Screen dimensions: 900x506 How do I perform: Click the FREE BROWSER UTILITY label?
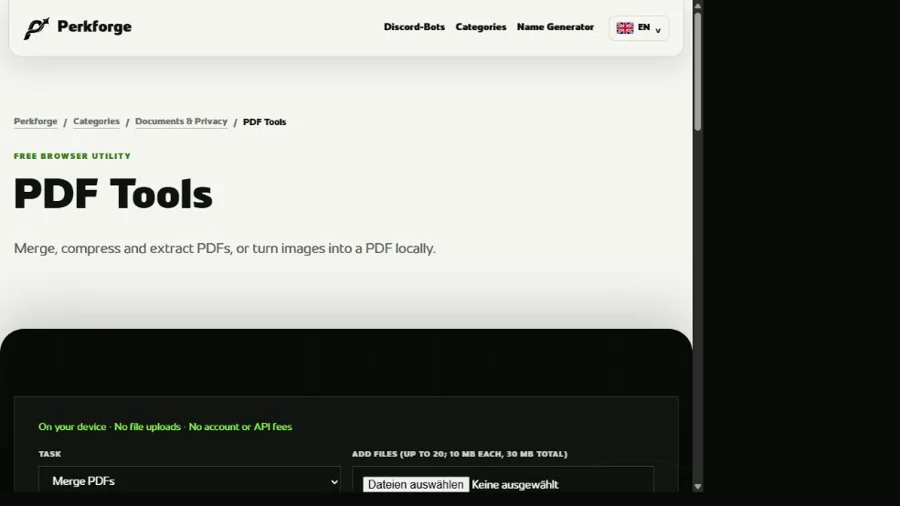pos(72,156)
